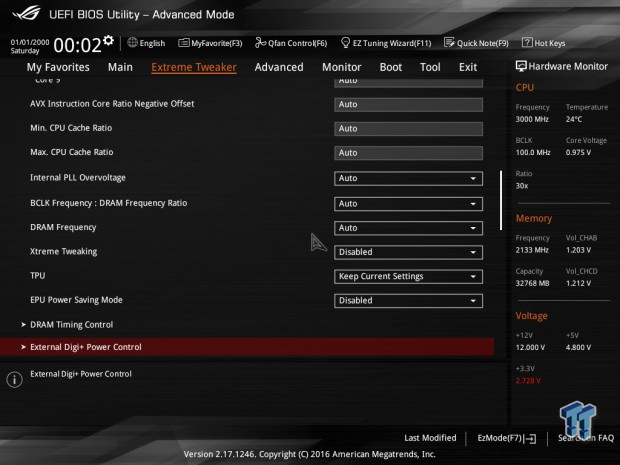Open EPU Power Saving Mode dropdown
Screen dimensions: 620x465
click(408, 301)
